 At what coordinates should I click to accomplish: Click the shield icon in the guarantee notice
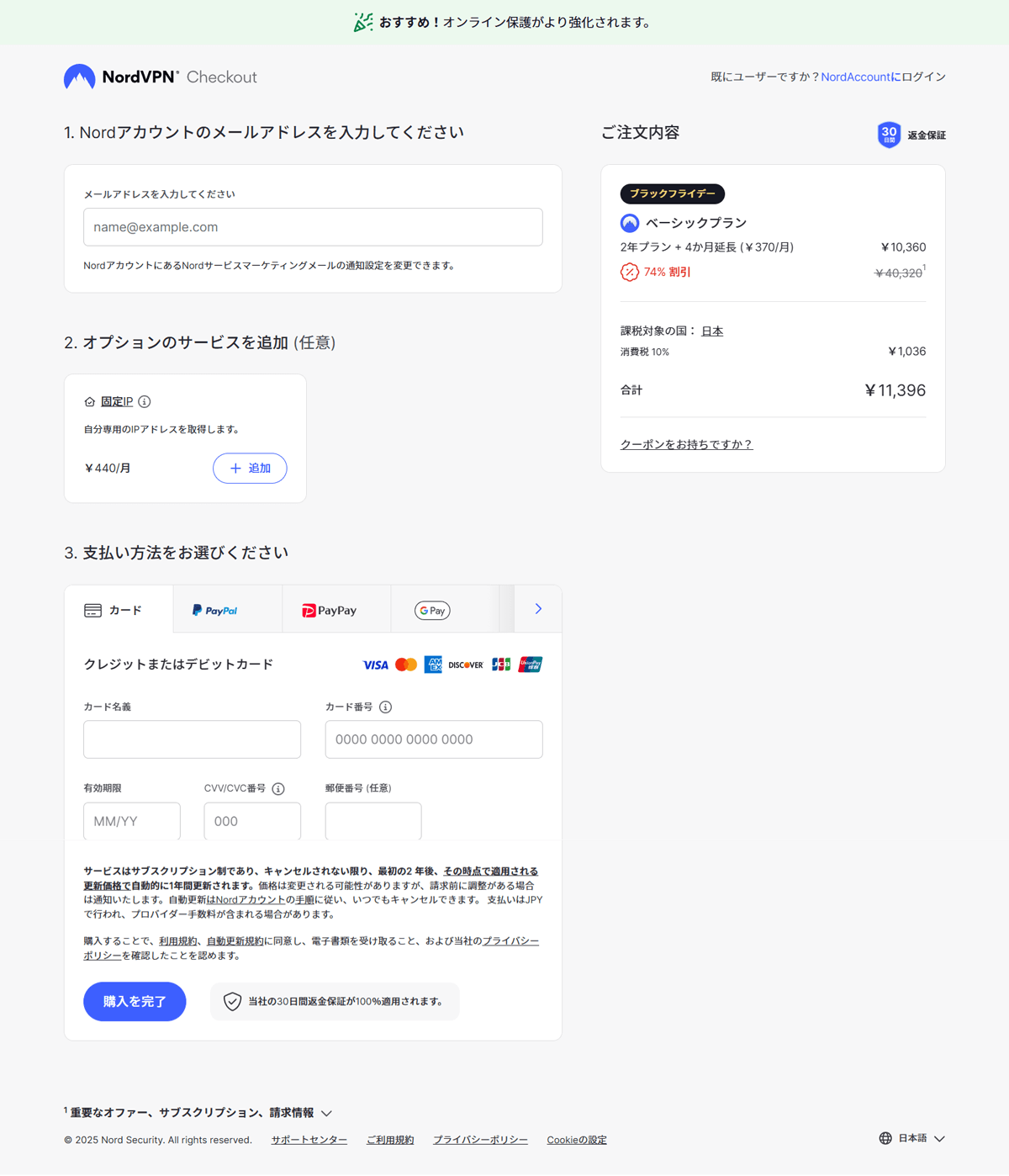pos(230,1002)
